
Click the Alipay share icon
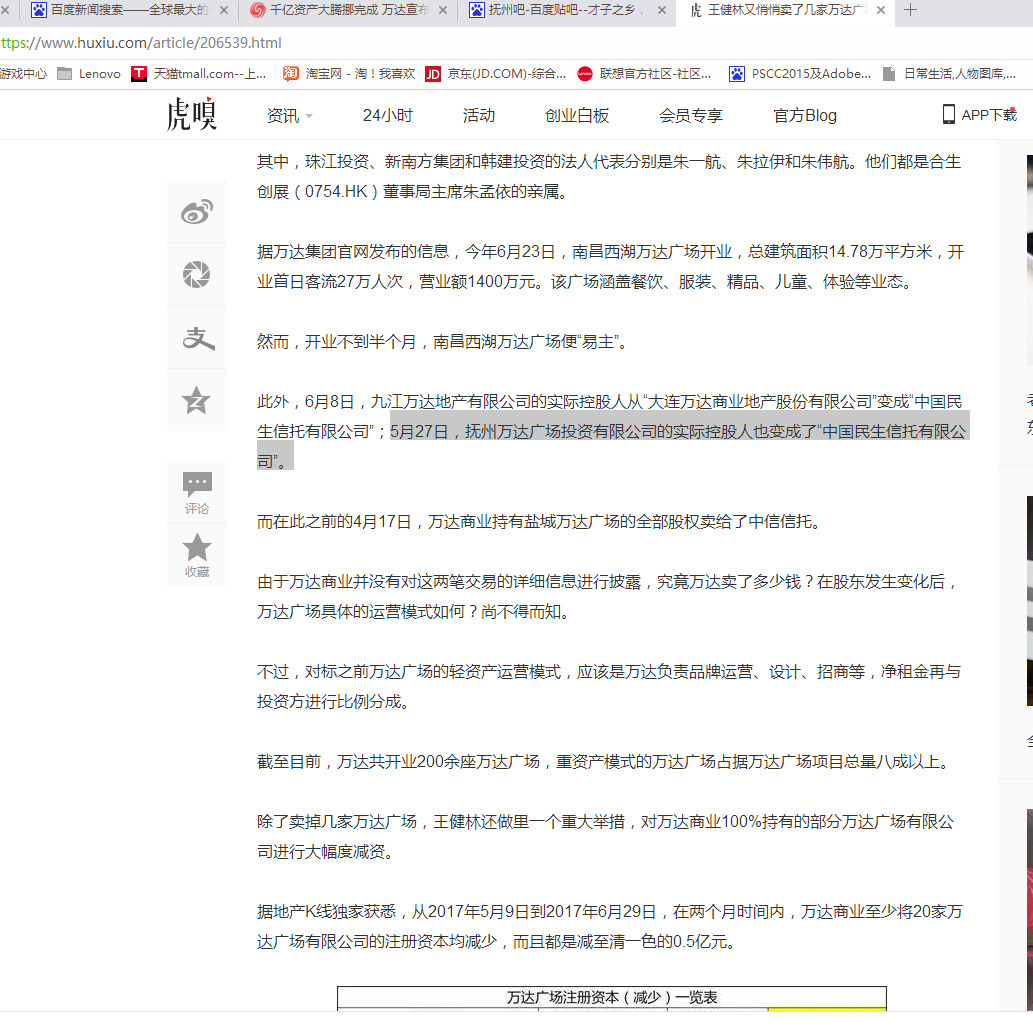point(198,338)
